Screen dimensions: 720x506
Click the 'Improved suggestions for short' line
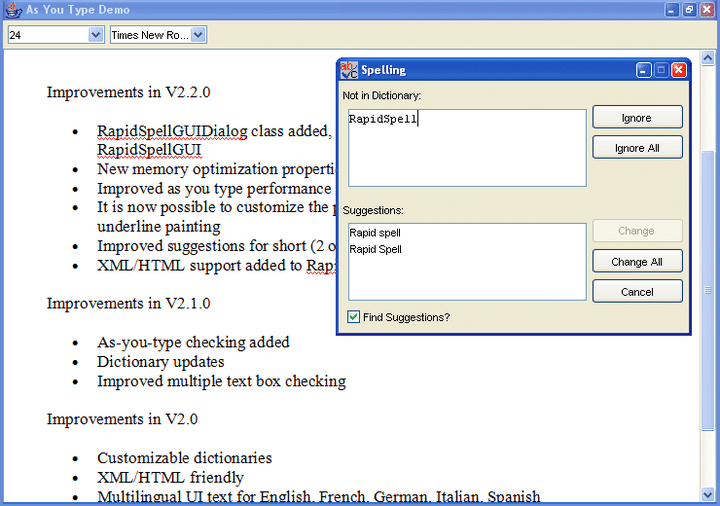click(216, 246)
